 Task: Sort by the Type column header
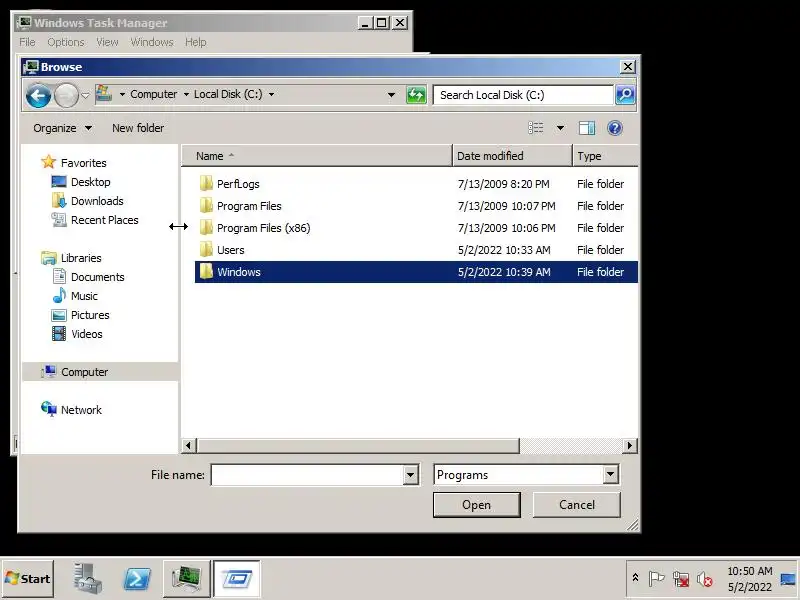click(605, 156)
